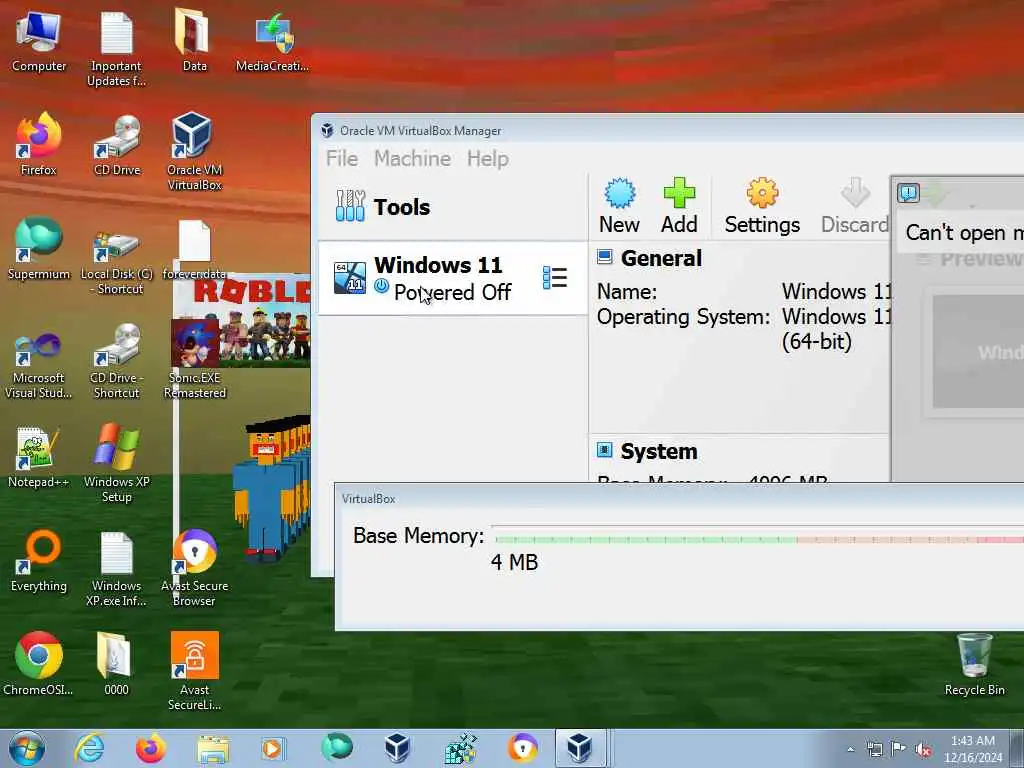This screenshot has height=768, width=1024.
Task: Launch Oracle VM VirtualBox desktop shortcut
Action: pos(194,152)
